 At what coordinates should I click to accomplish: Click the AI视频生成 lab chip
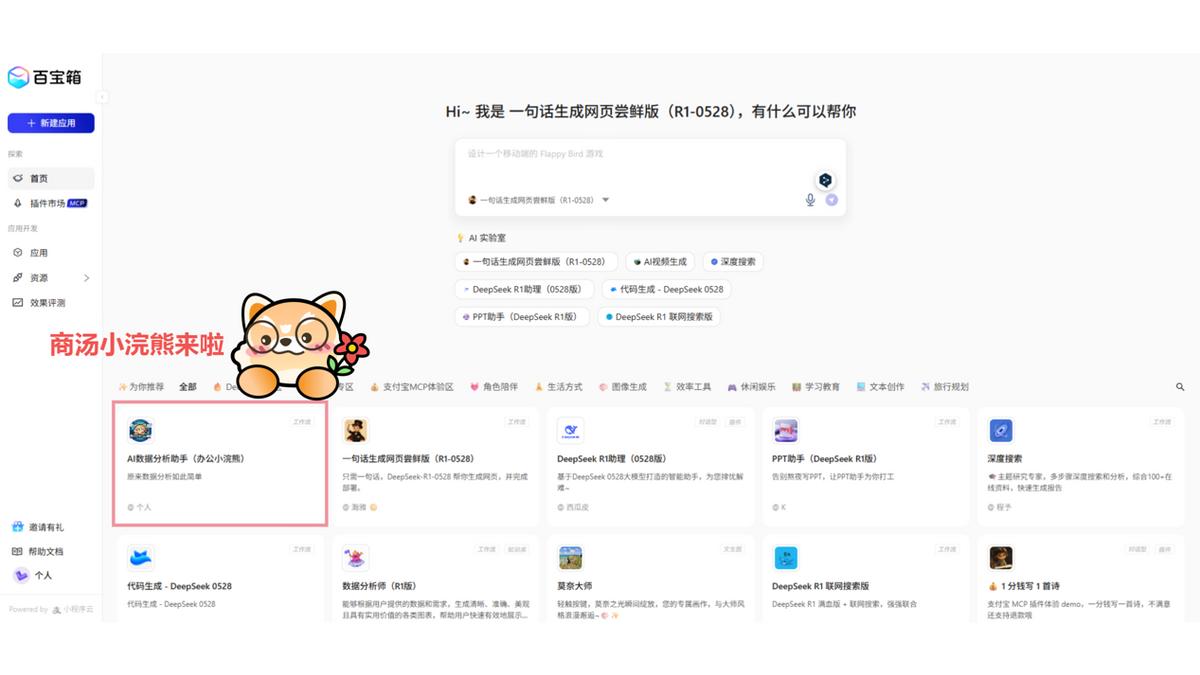[x=660, y=262]
